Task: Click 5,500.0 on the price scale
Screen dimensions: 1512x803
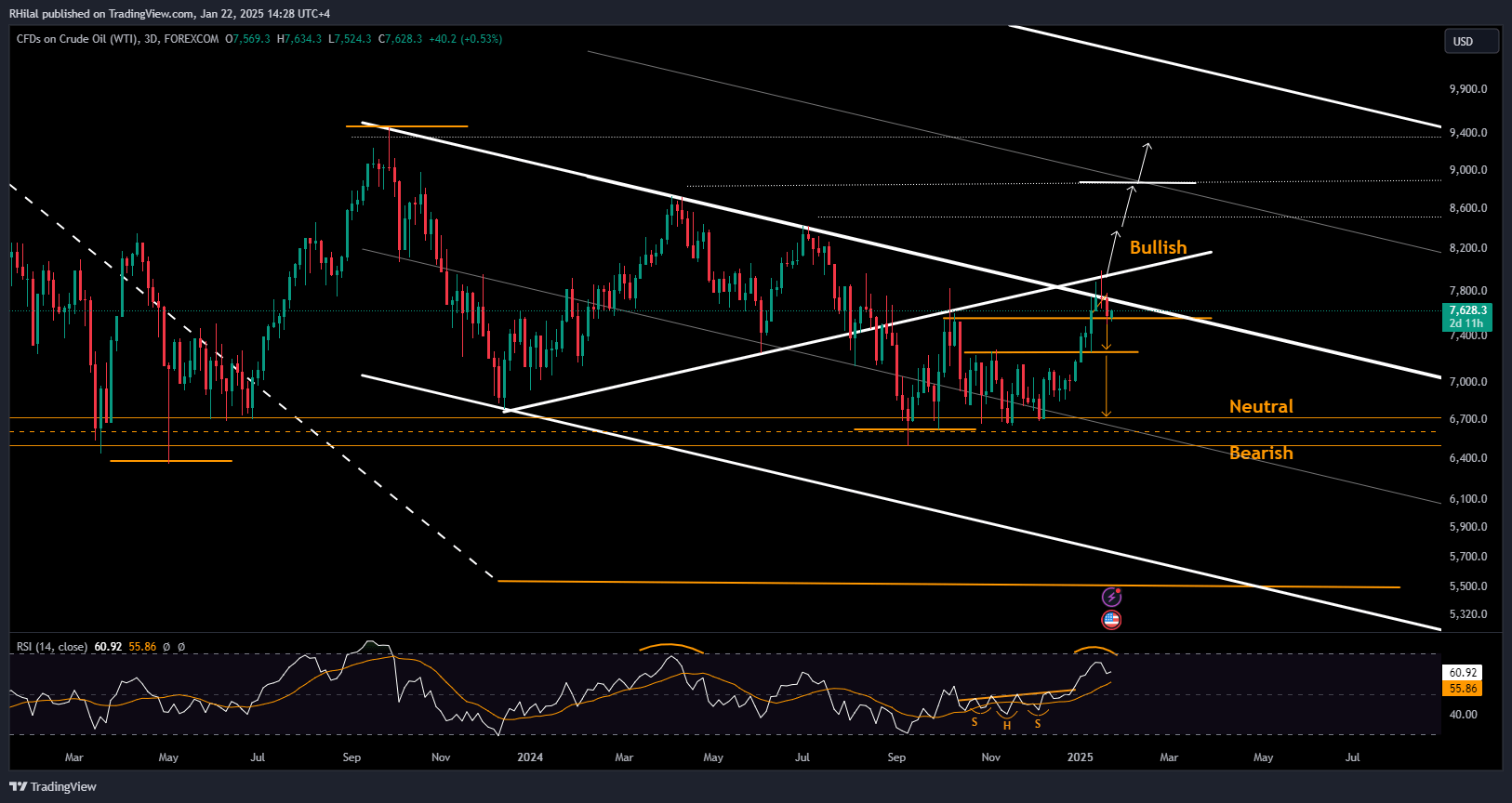Action: coord(1468,586)
